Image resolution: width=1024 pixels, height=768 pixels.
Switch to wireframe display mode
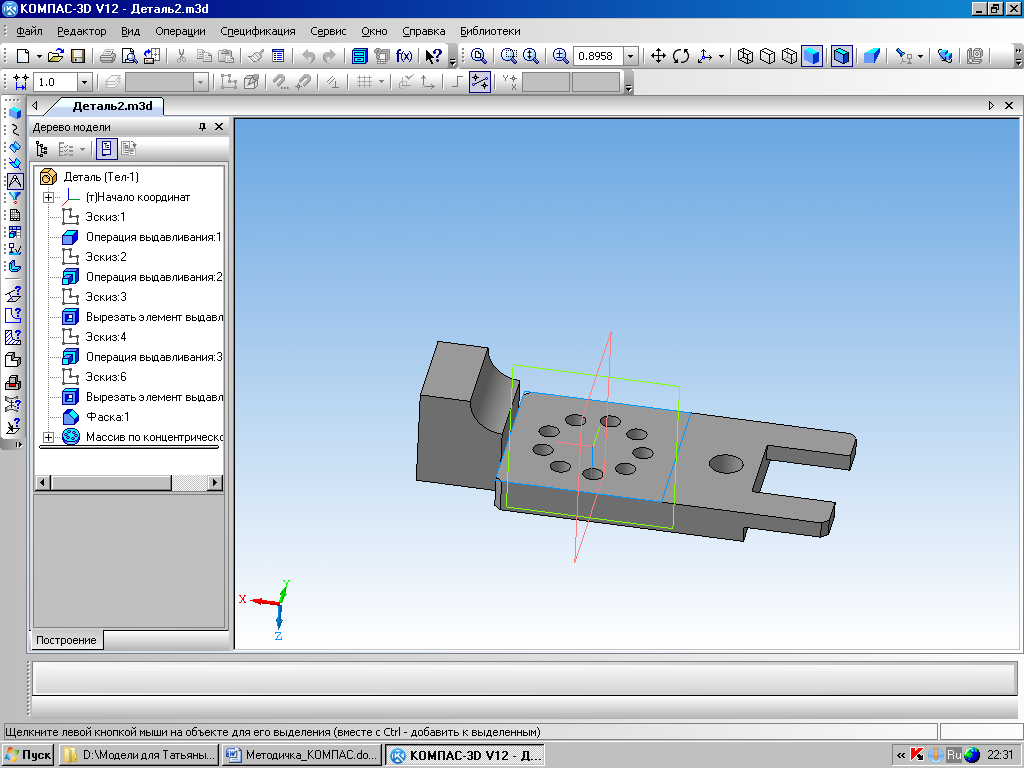click(745, 56)
